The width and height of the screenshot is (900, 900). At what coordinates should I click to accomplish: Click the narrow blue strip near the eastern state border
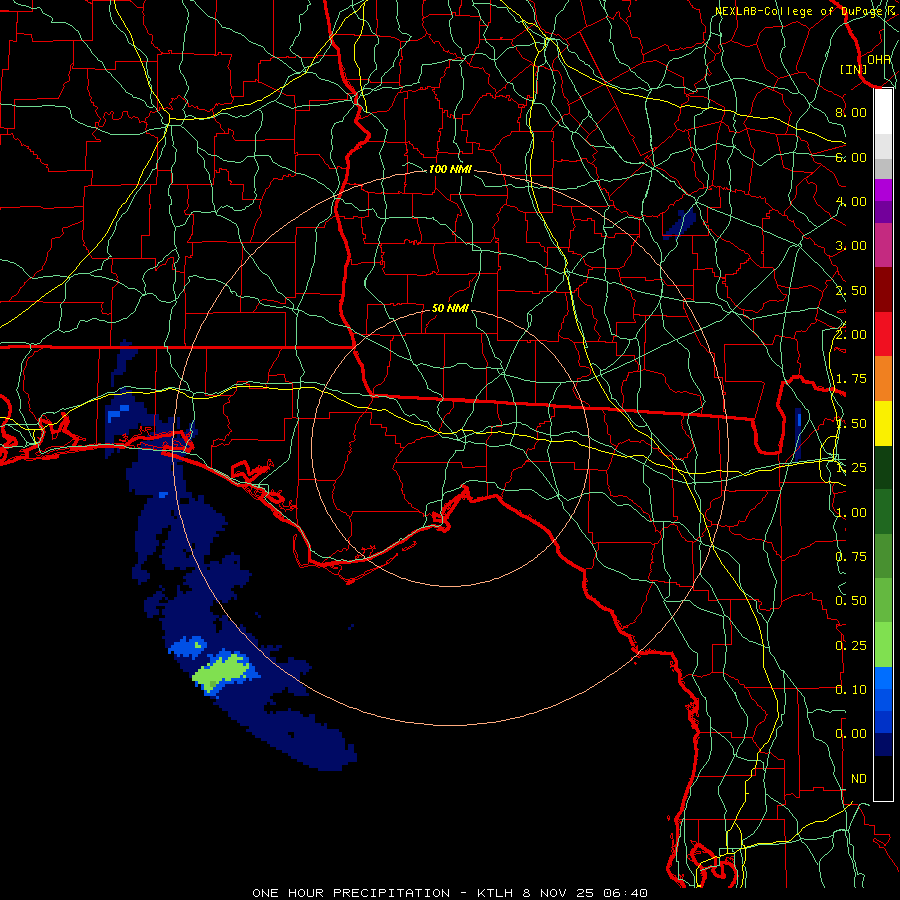(798, 433)
